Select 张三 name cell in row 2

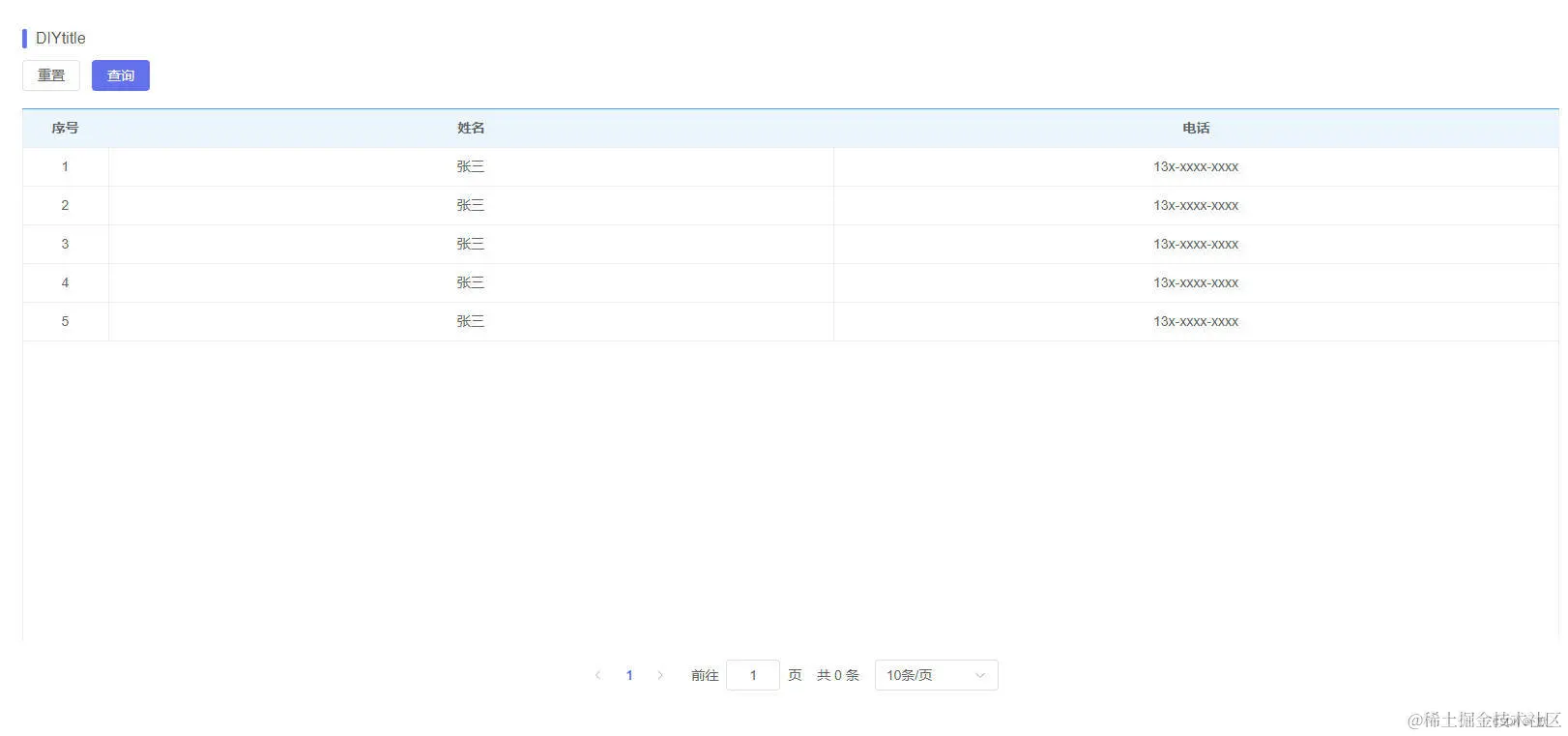click(471, 205)
